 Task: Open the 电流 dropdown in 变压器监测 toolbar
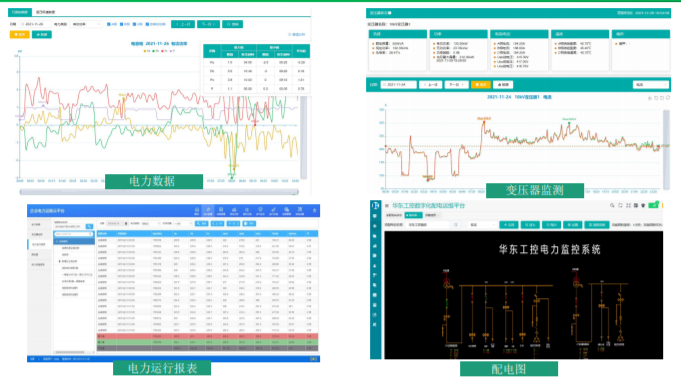tap(651, 85)
